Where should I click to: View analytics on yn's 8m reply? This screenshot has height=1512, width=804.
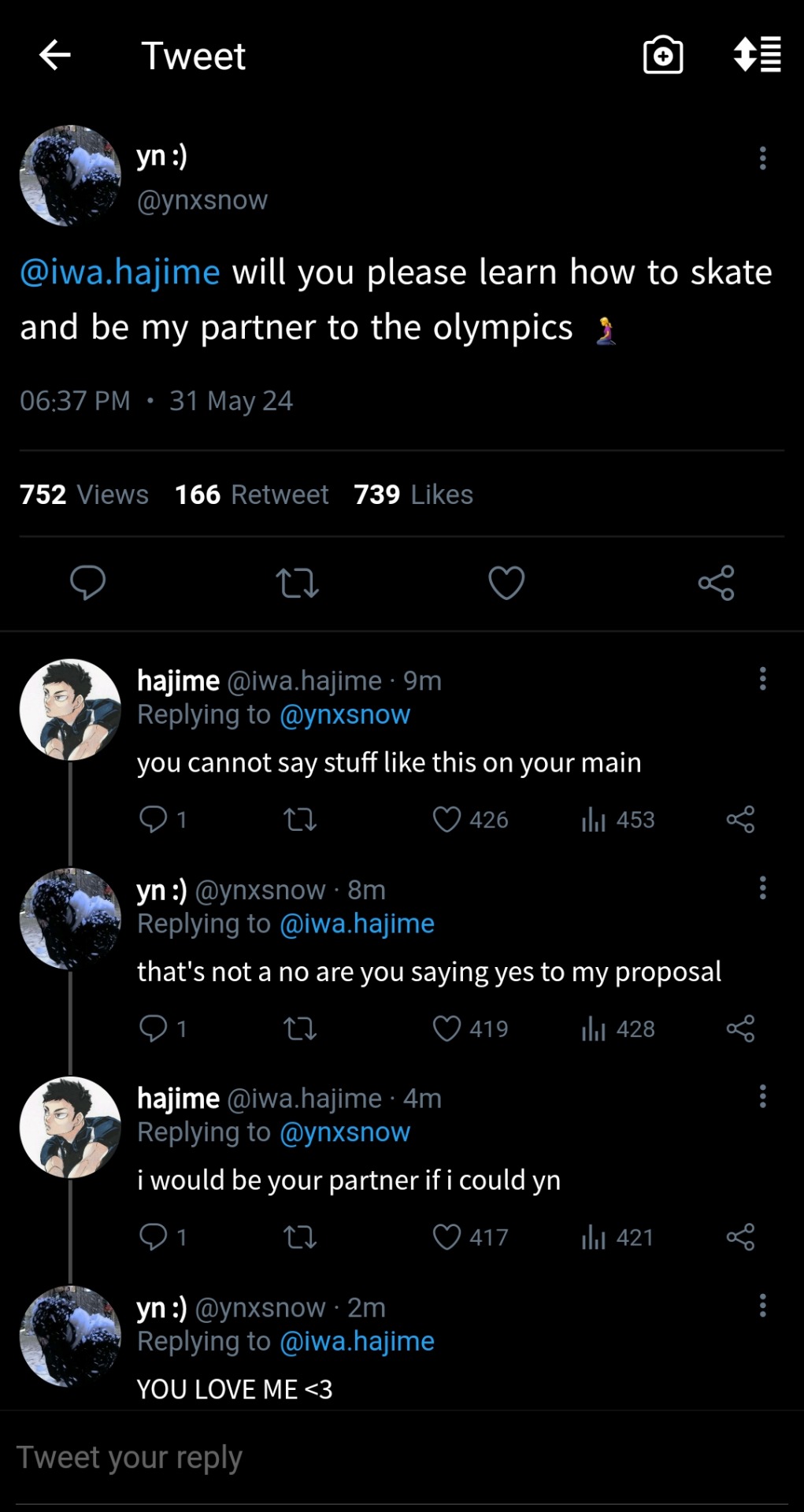tap(618, 1028)
